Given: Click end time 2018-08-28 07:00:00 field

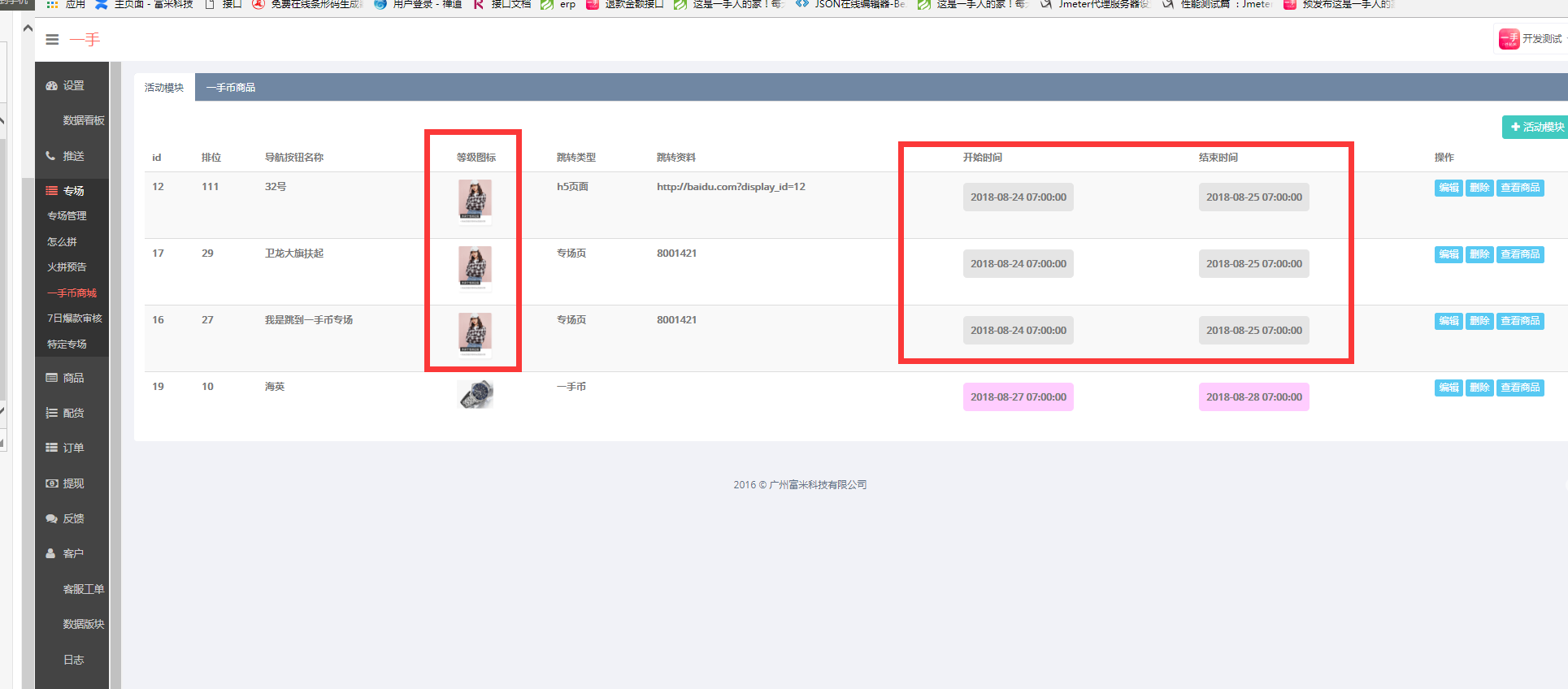Looking at the screenshot, I should coord(1254,397).
